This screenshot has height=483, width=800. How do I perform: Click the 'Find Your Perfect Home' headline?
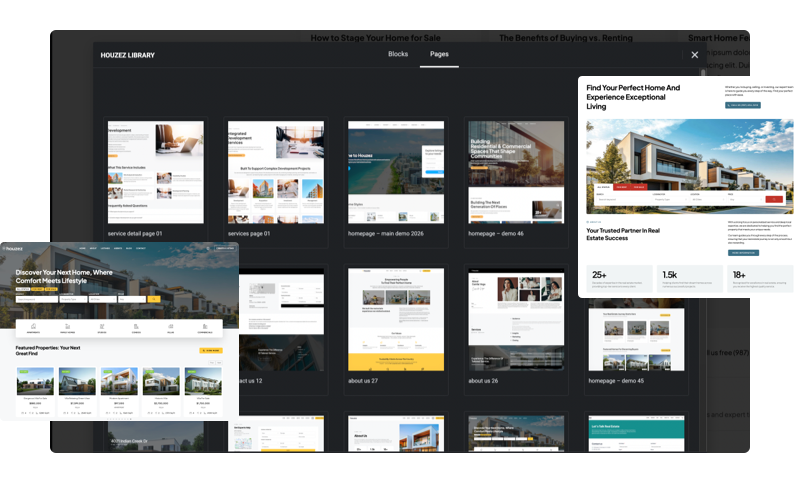[633, 97]
